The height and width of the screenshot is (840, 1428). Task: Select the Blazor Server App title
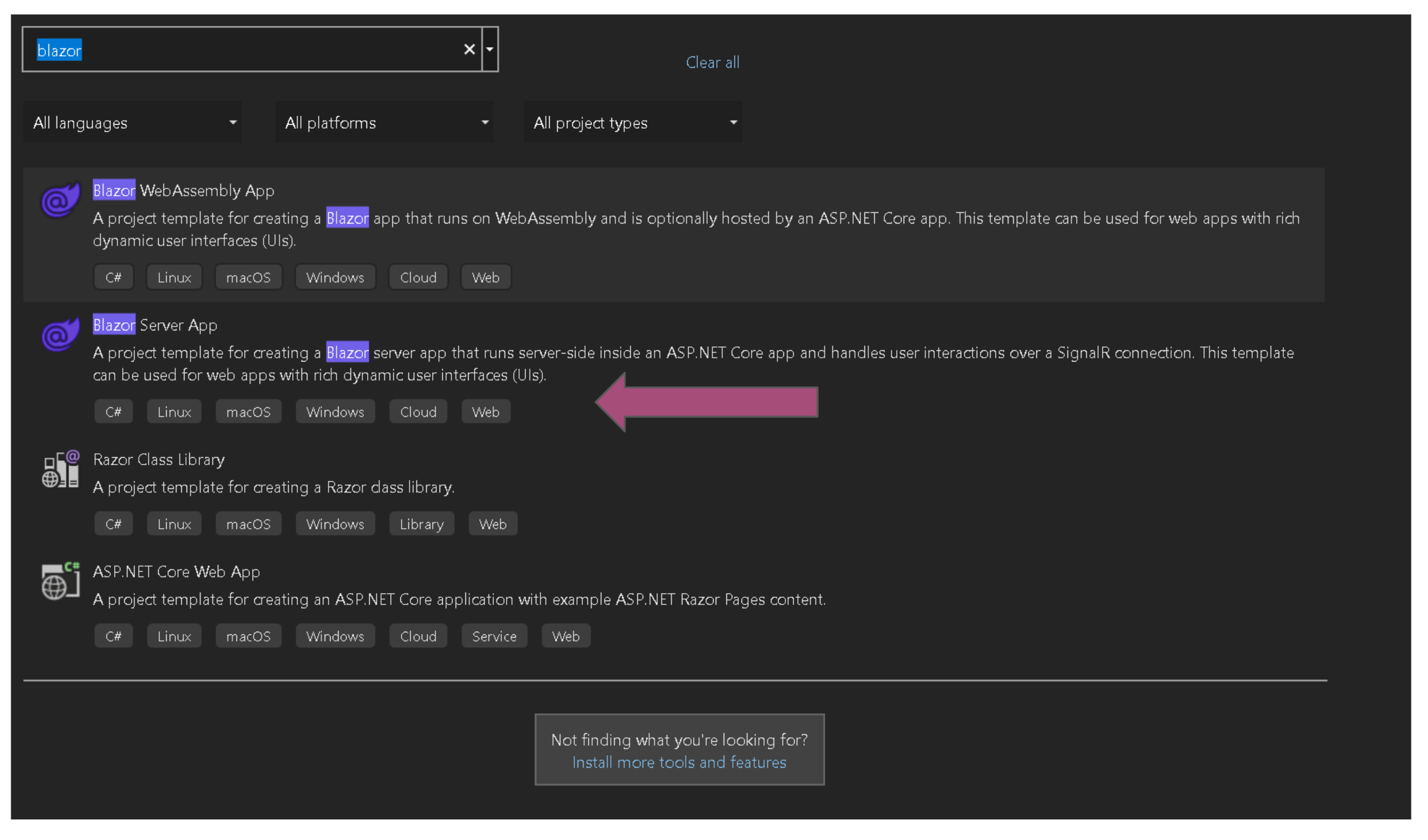pyautogui.click(x=155, y=325)
